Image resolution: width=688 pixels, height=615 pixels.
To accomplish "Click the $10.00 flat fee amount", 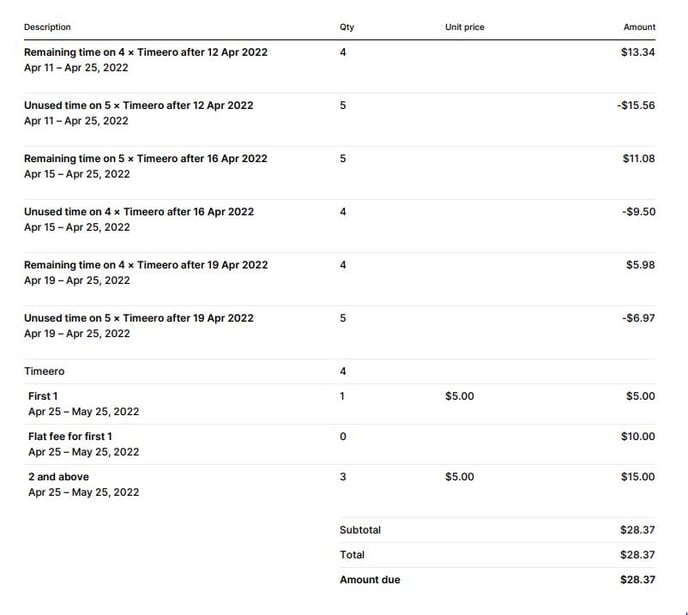I will pos(638,436).
